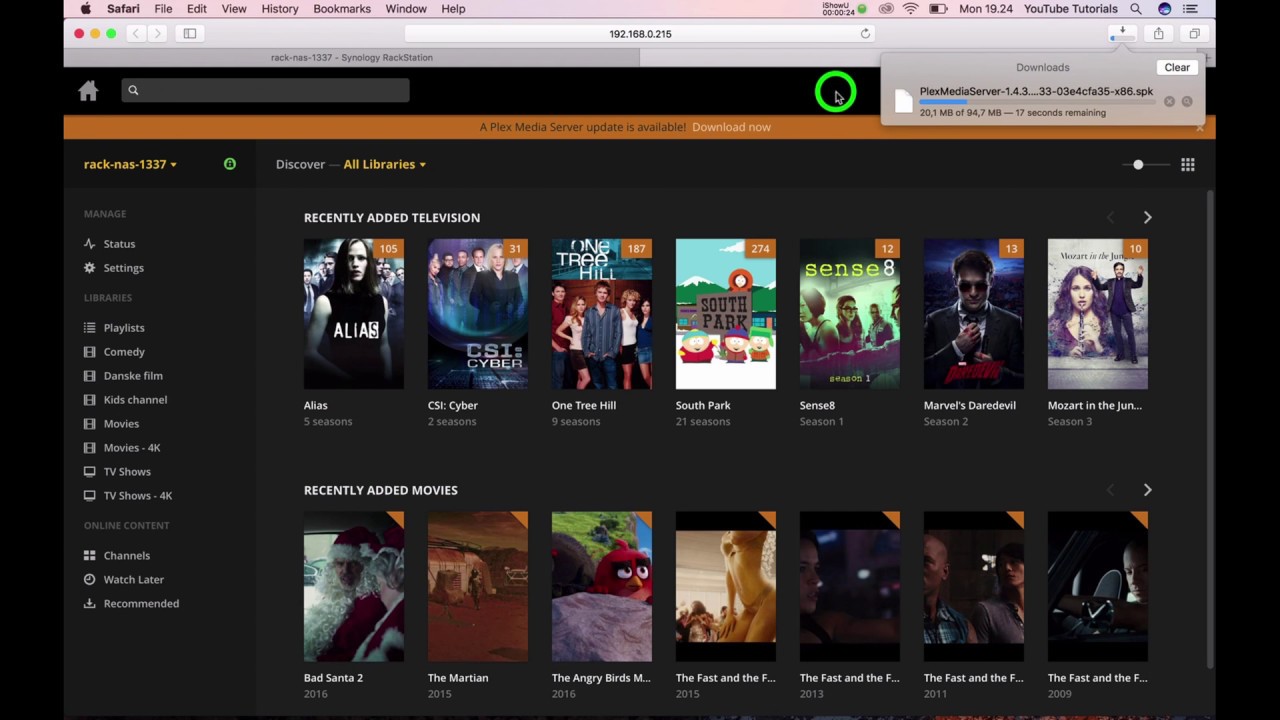Open All Libraries filter dropdown

click(x=384, y=164)
